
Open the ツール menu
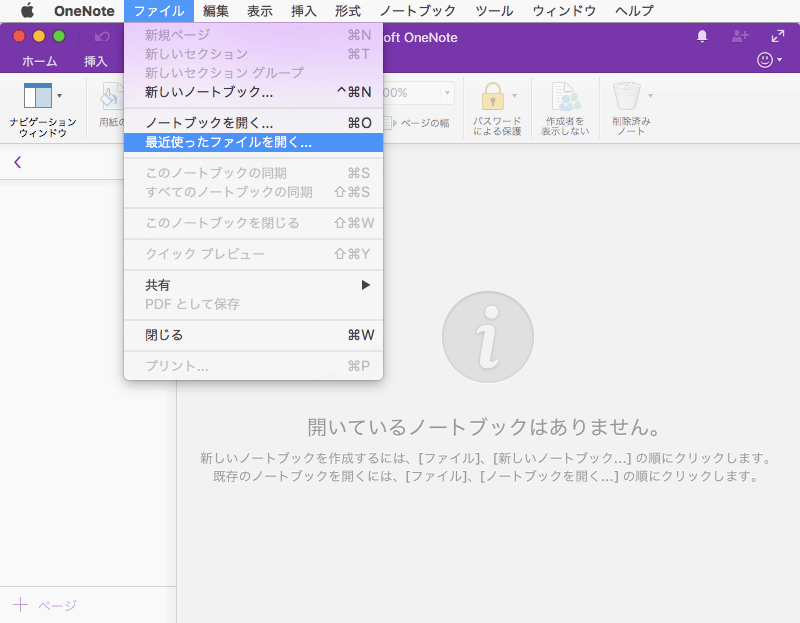click(x=494, y=11)
